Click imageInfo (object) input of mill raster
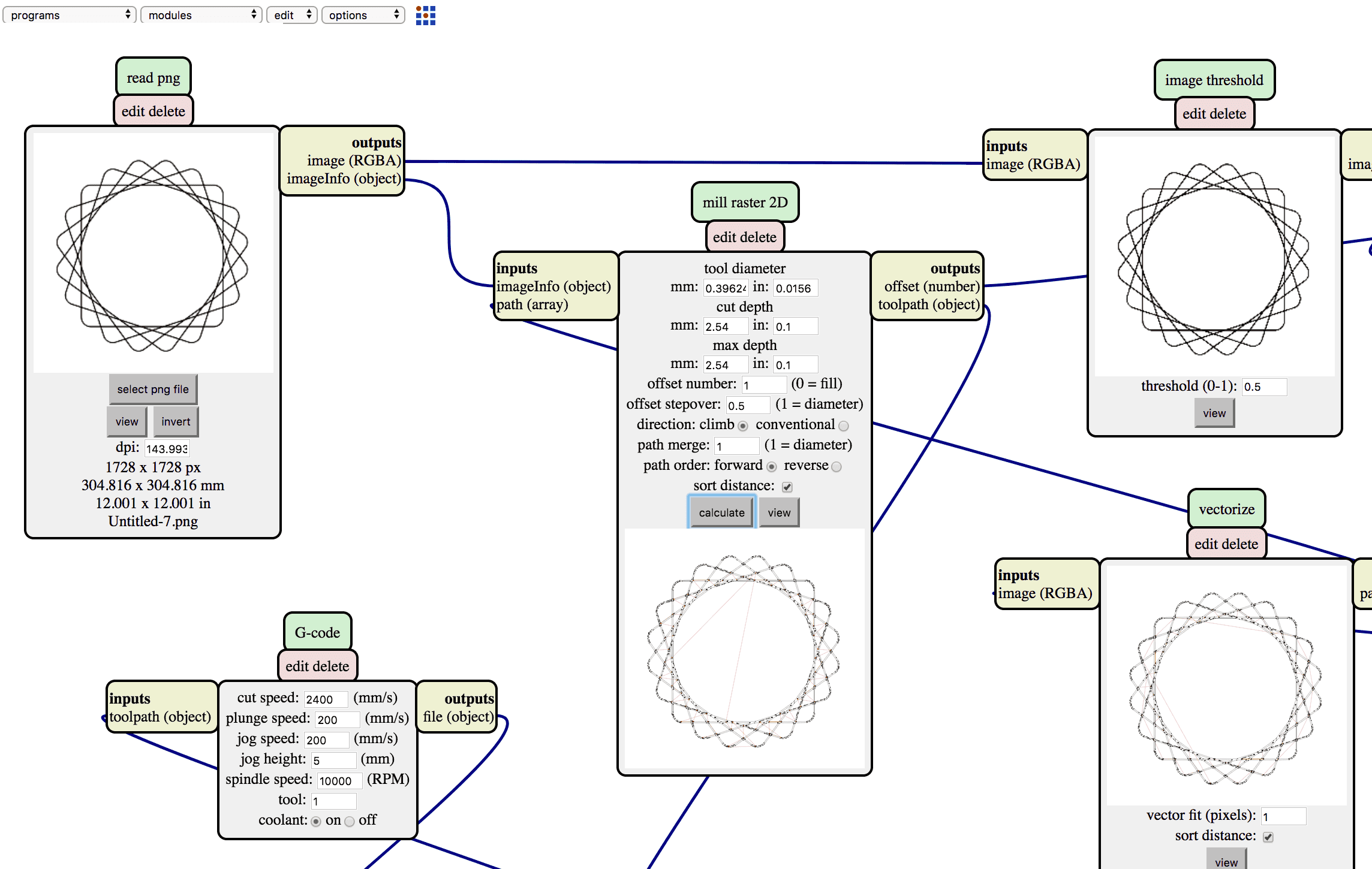1372x869 pixels. [x=553, y=286]
